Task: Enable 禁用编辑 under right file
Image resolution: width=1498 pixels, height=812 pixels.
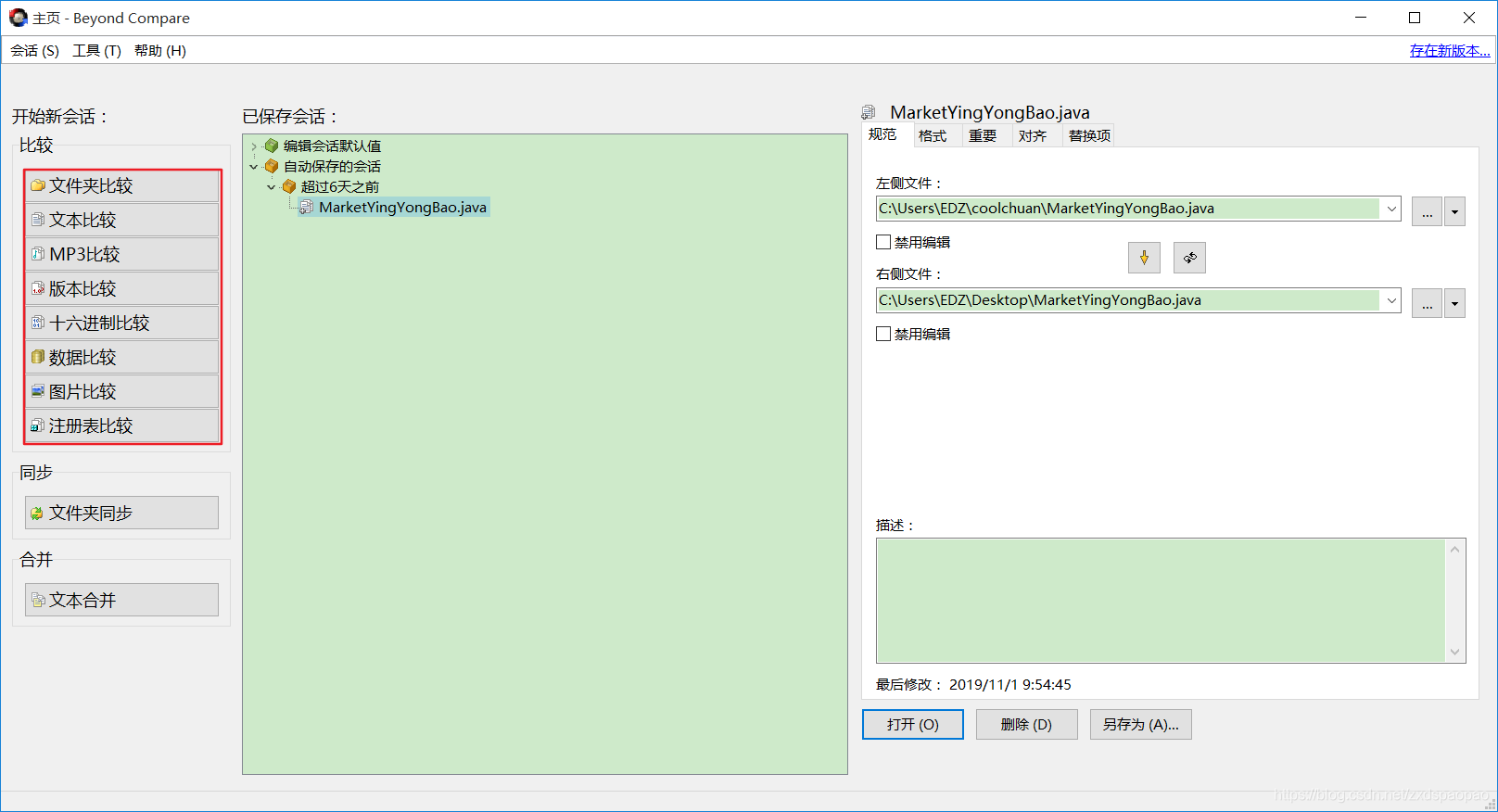Action: point(883,334)
